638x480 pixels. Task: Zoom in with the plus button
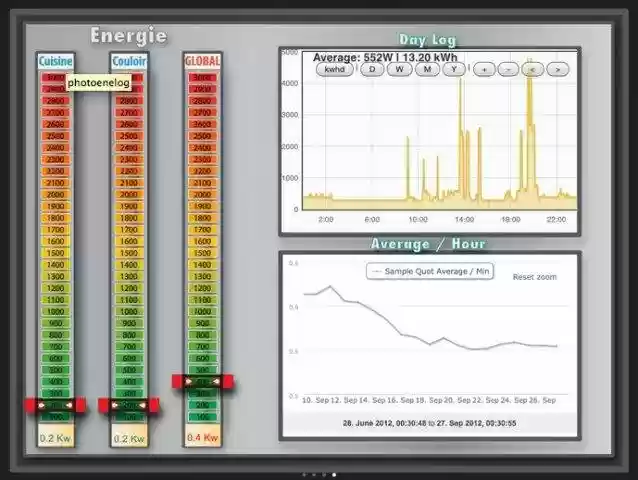coord(484,70)
